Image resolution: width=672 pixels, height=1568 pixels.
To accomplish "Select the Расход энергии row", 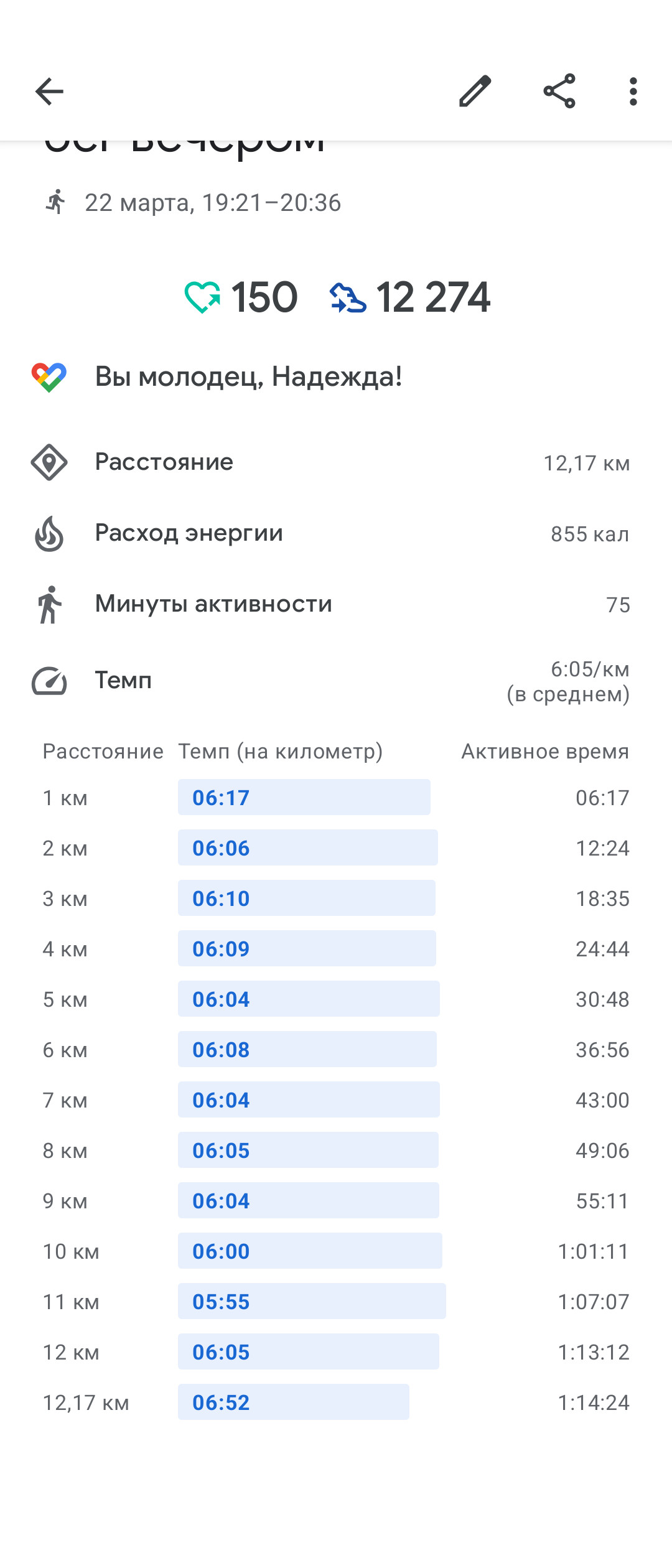I will coord(336,534).
